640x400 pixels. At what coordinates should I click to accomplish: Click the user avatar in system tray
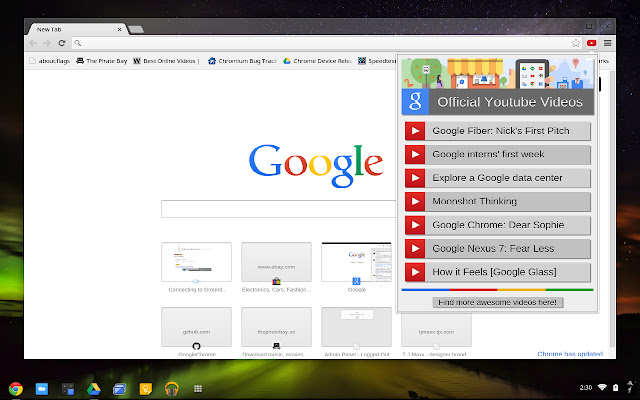coord(631,387)
